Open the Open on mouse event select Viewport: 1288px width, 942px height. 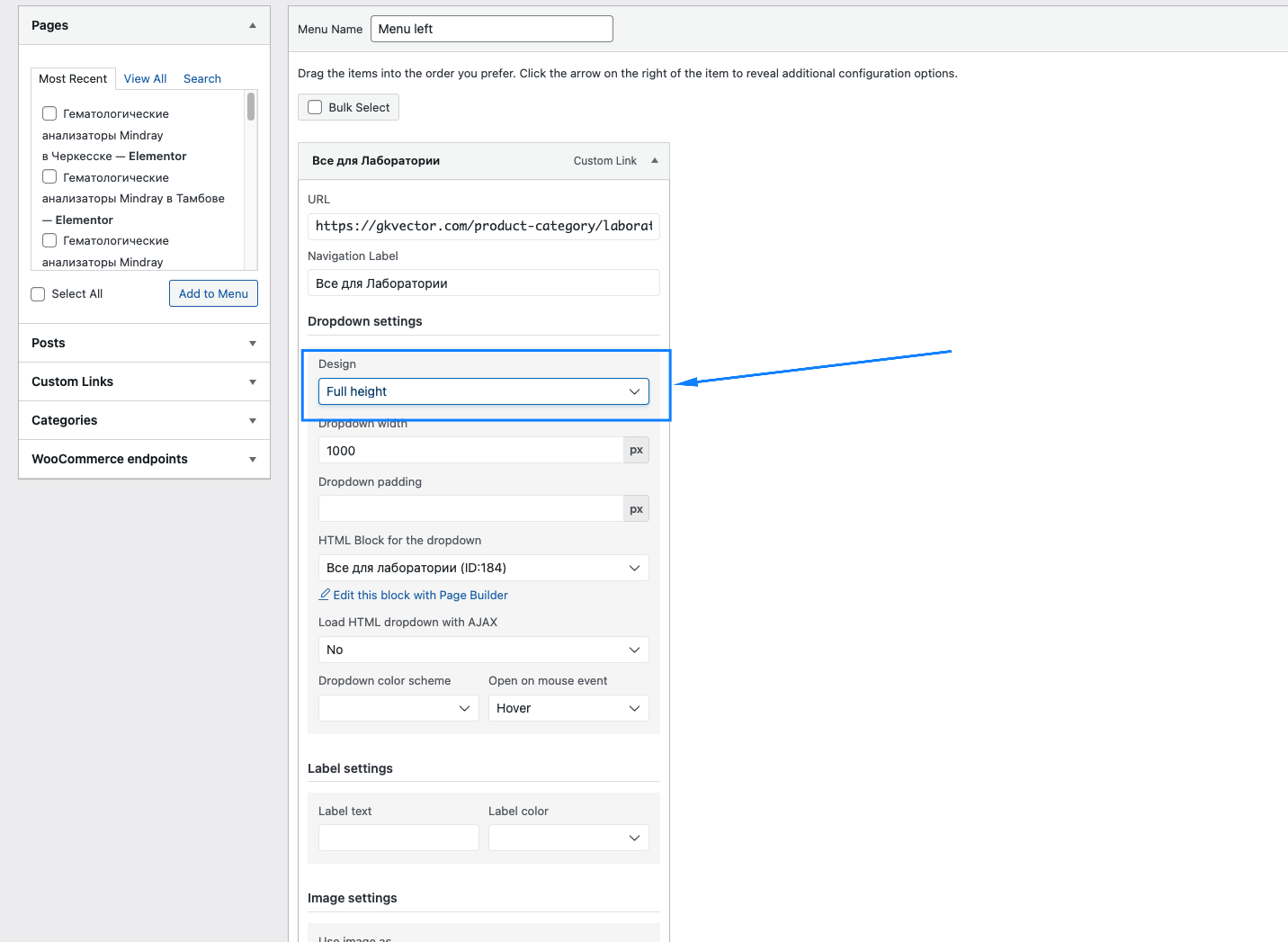coord(568,708)
